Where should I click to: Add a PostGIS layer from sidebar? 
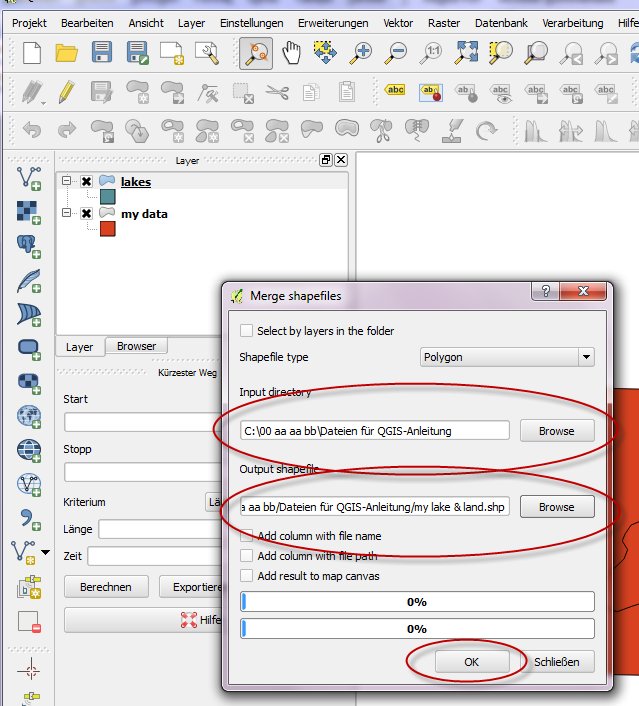28,246
